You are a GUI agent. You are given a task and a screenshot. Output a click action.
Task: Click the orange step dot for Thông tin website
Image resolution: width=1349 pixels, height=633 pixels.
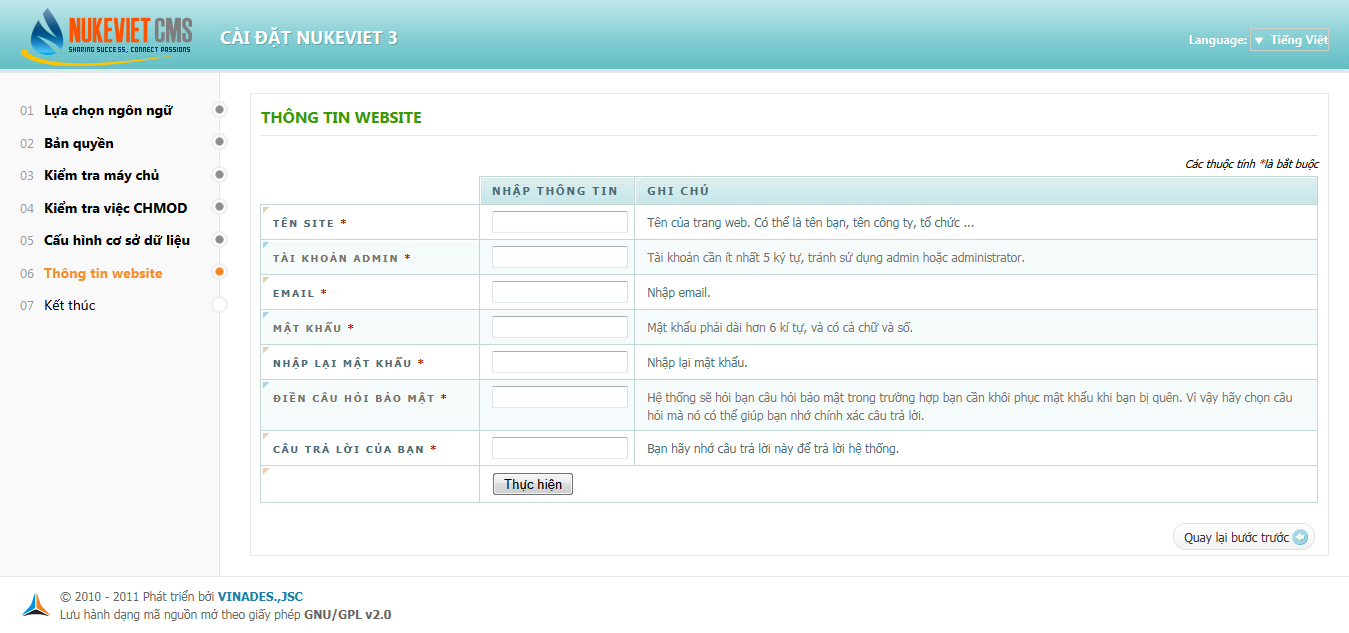(x=220, y=272)
